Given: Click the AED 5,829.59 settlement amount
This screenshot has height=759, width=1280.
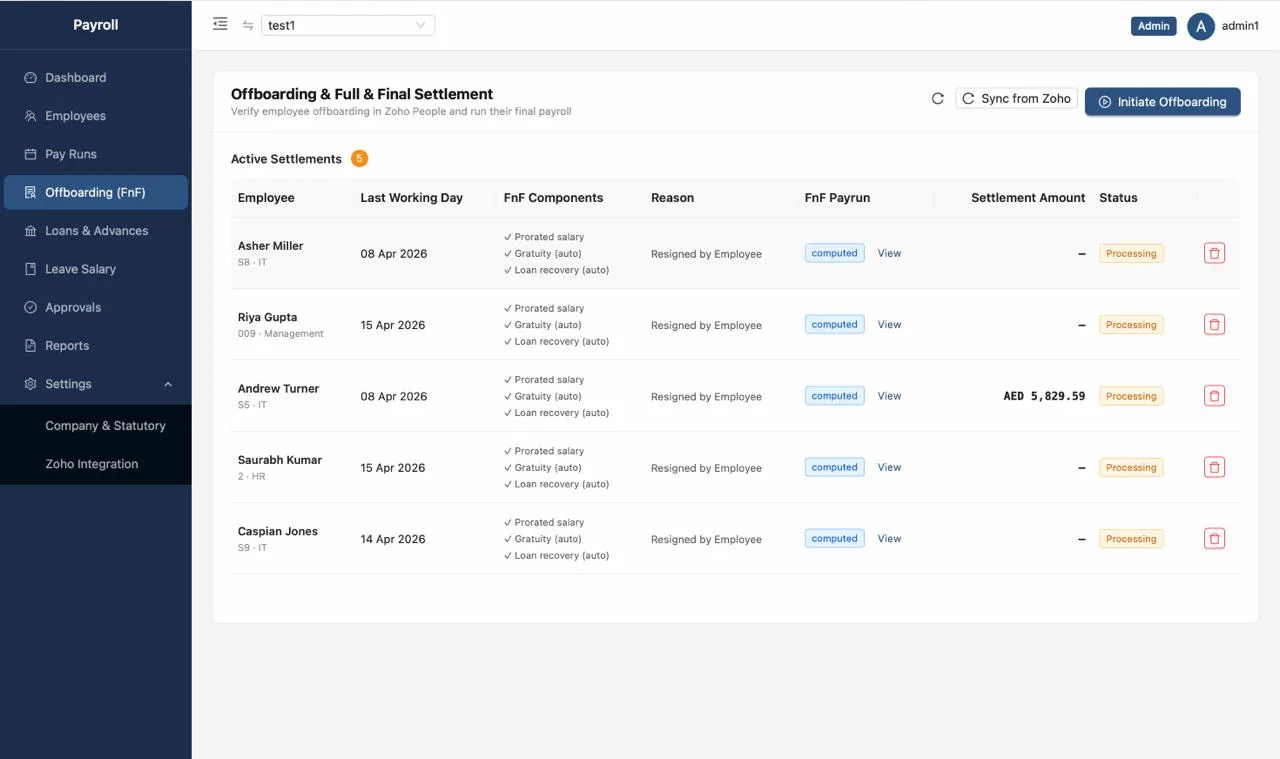Looking at the screenshot, I should pyautogui.click(x=1044, y=396).
